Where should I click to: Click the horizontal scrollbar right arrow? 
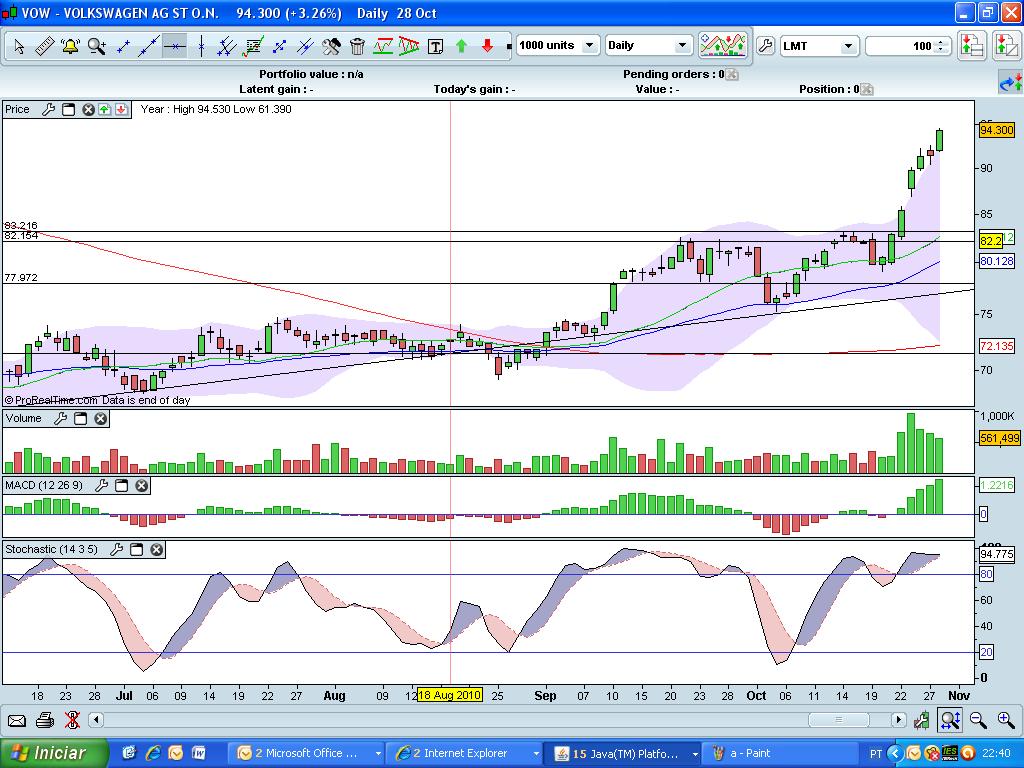point(899,720)
